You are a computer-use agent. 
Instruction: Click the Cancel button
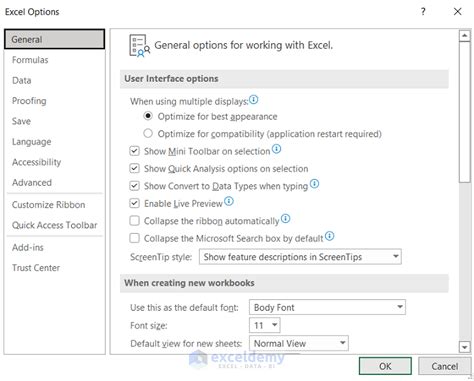click(x=444, y=366)
